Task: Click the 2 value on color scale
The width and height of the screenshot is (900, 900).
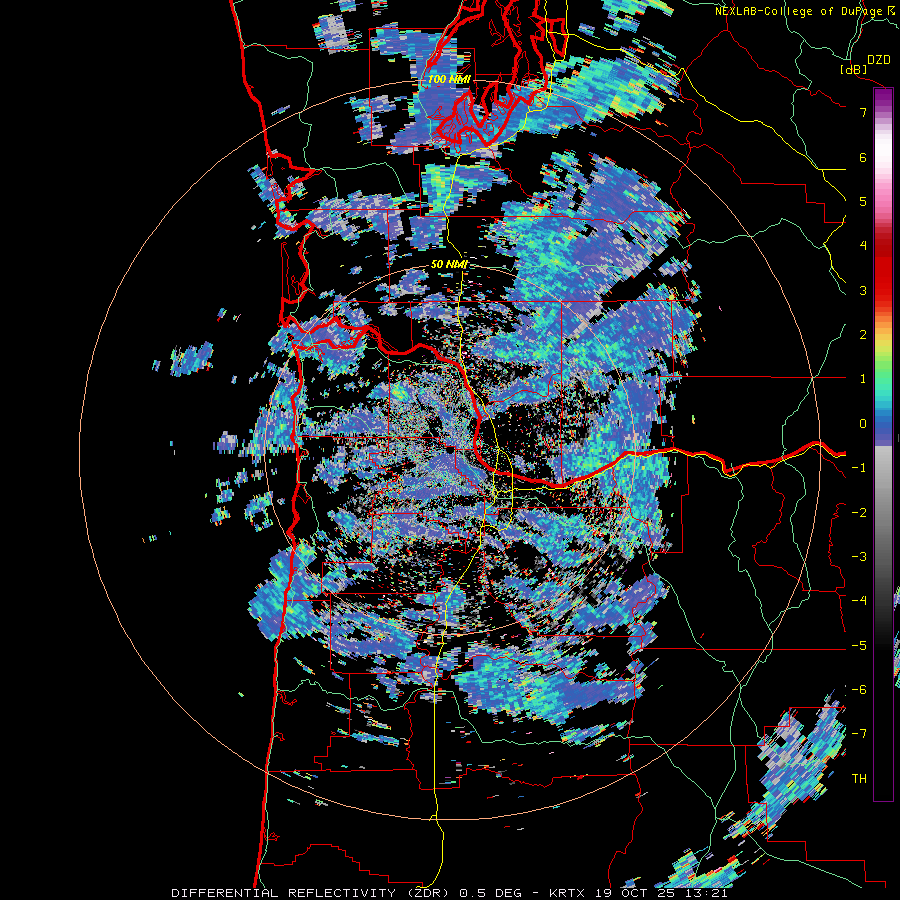Action: (863, 335)
